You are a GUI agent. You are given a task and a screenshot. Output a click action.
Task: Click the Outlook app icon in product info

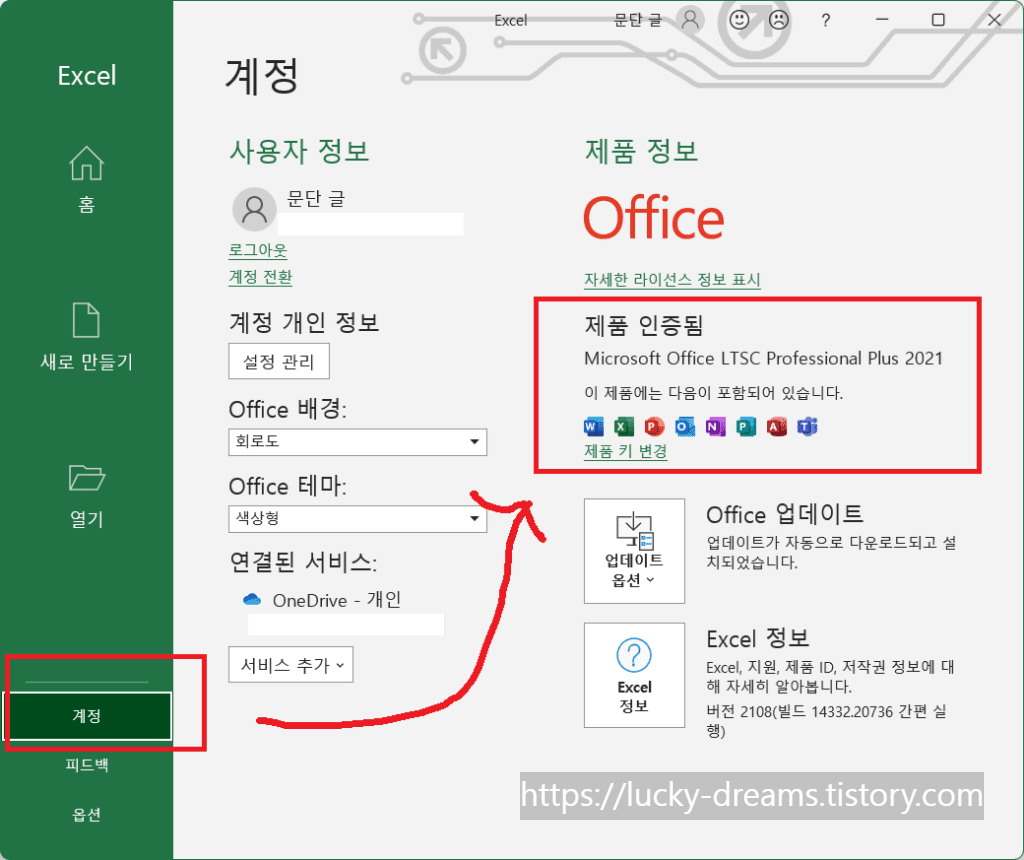684,426
